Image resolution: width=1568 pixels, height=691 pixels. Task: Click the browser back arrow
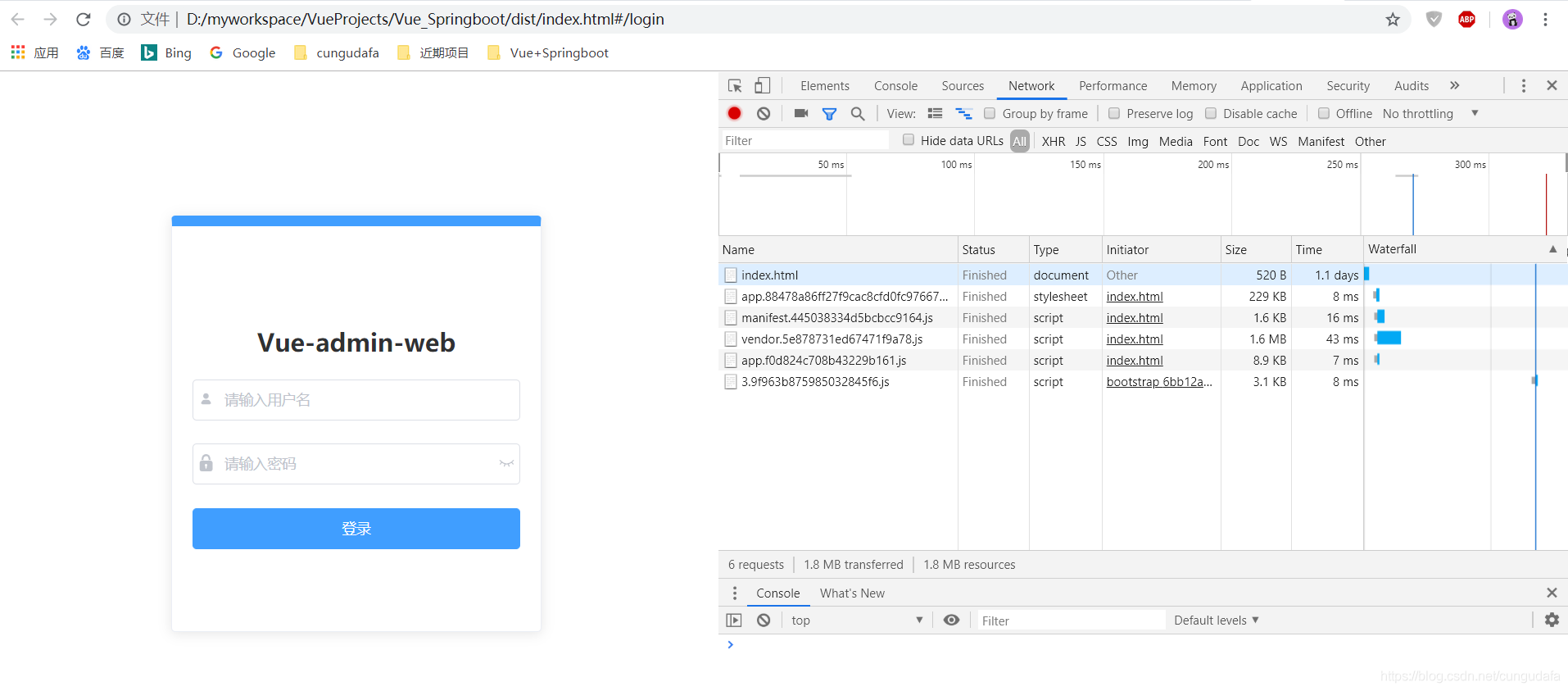point(18,19)
